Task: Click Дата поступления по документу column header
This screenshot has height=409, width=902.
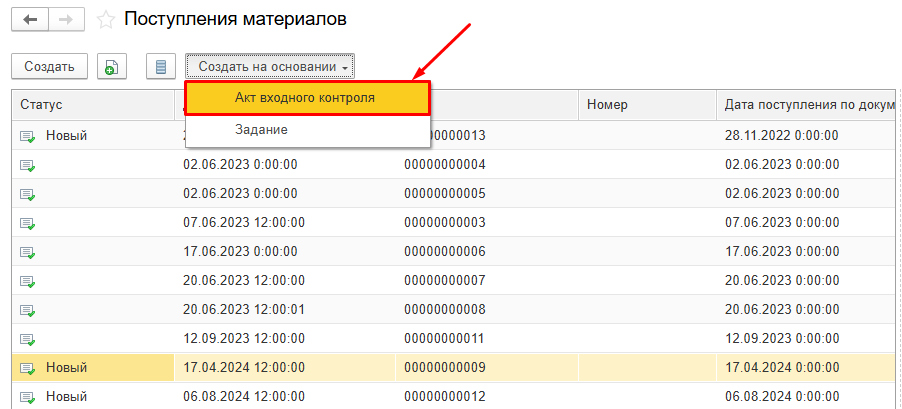Action: coord(805,104)
